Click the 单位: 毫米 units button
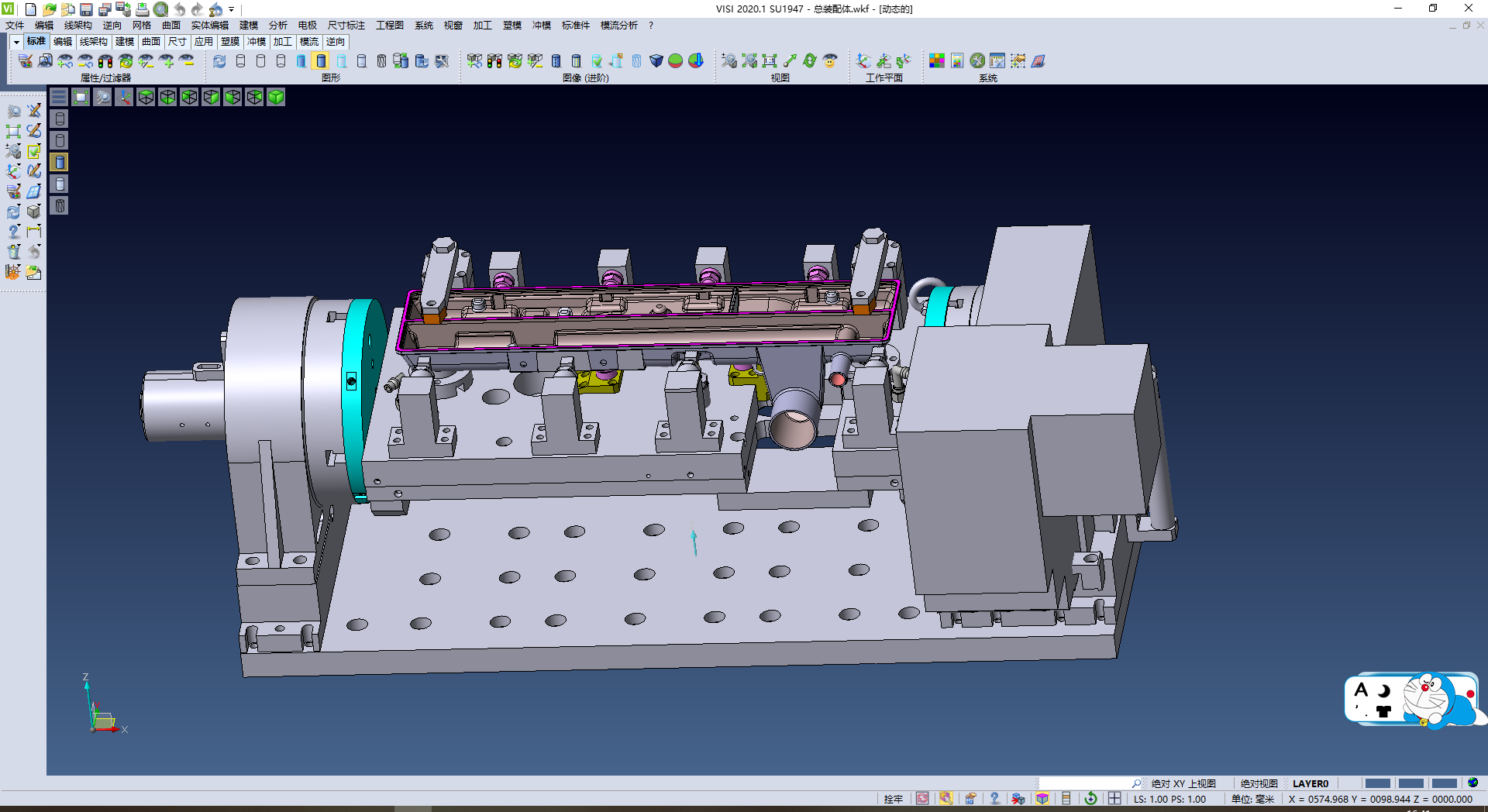Screen dimensions: 1488x812 coord(1252,799)
